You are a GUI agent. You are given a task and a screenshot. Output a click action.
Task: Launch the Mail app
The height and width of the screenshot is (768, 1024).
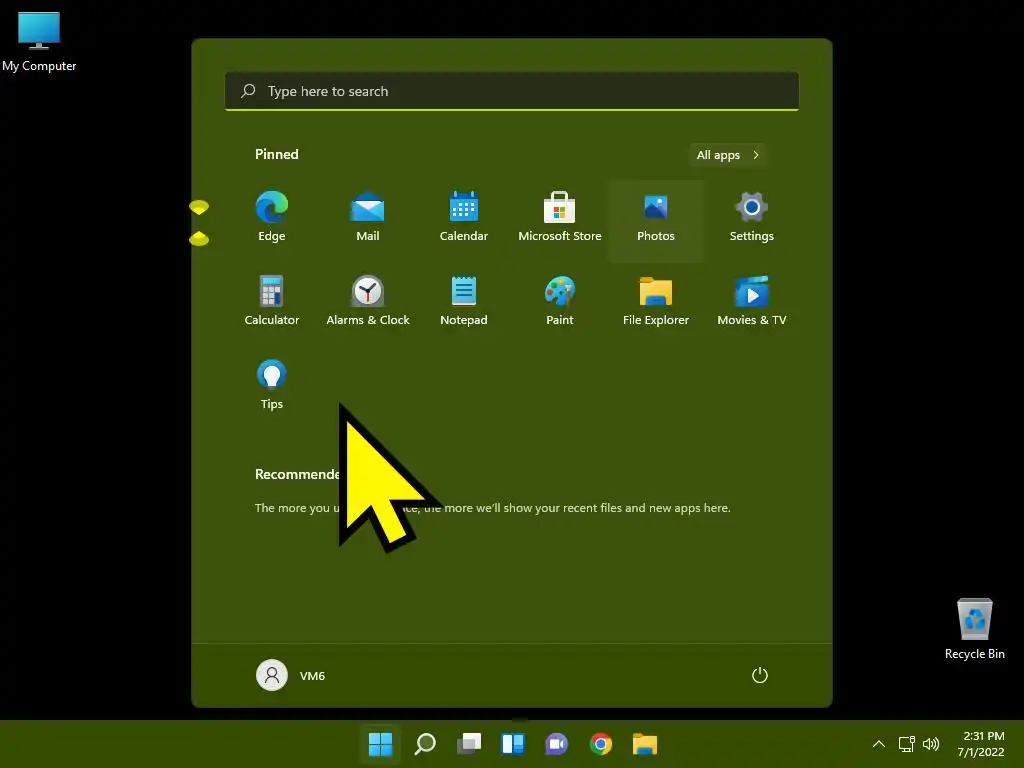click(x=368, y=217)
